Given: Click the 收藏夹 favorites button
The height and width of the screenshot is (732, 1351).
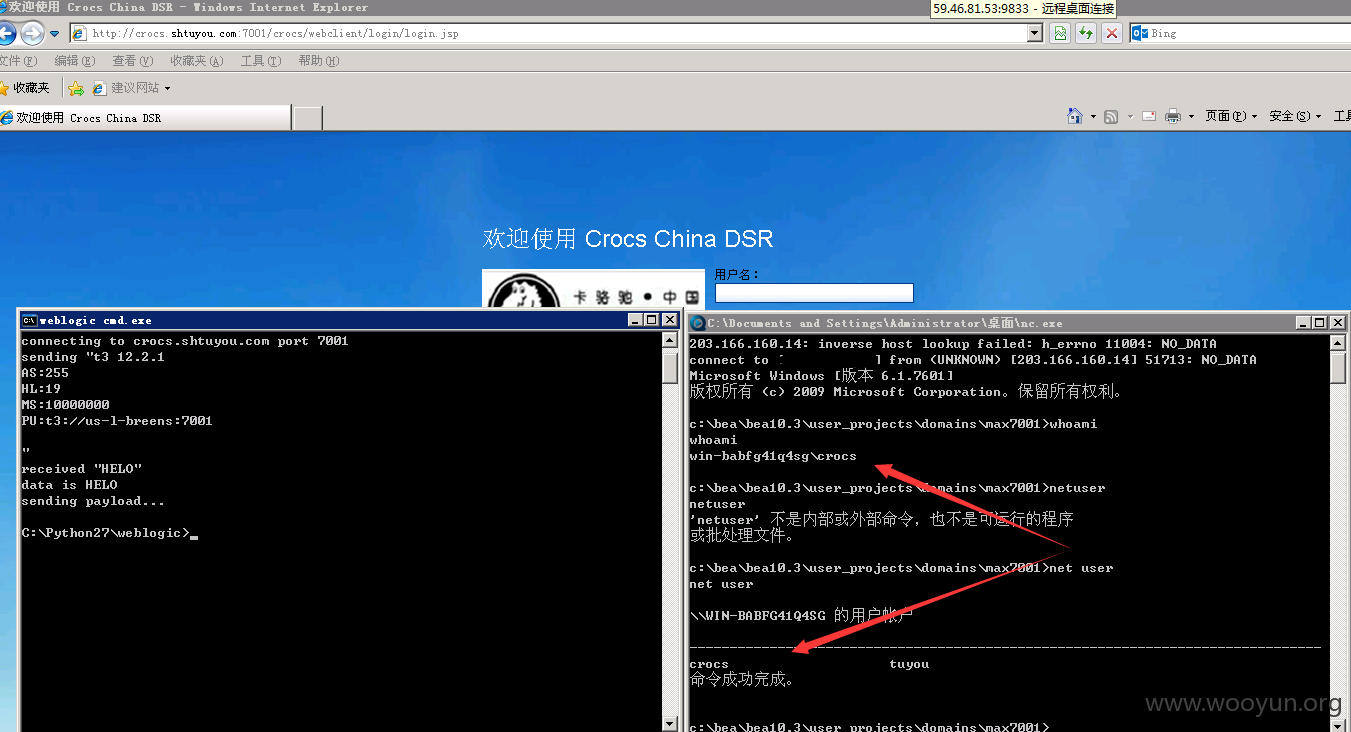Looking at the screenshot, I should coord(25,88).
